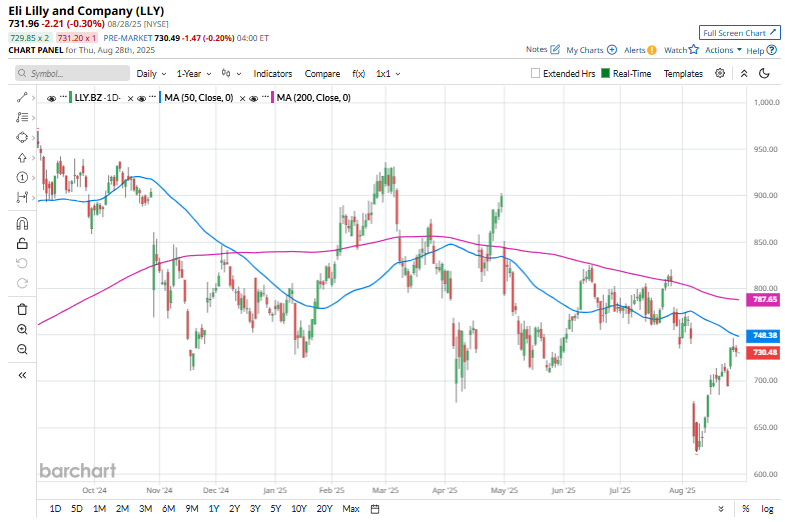Redo the drawing action
Viewport: 785px width, 522px height.
(22, 283)
